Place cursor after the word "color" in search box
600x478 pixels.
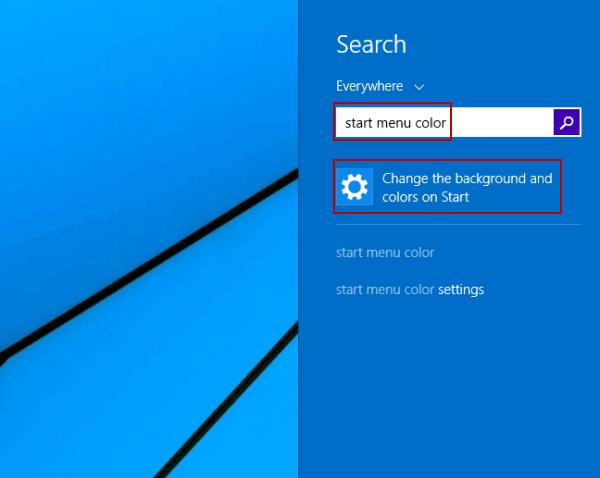(x=447, y=123)
